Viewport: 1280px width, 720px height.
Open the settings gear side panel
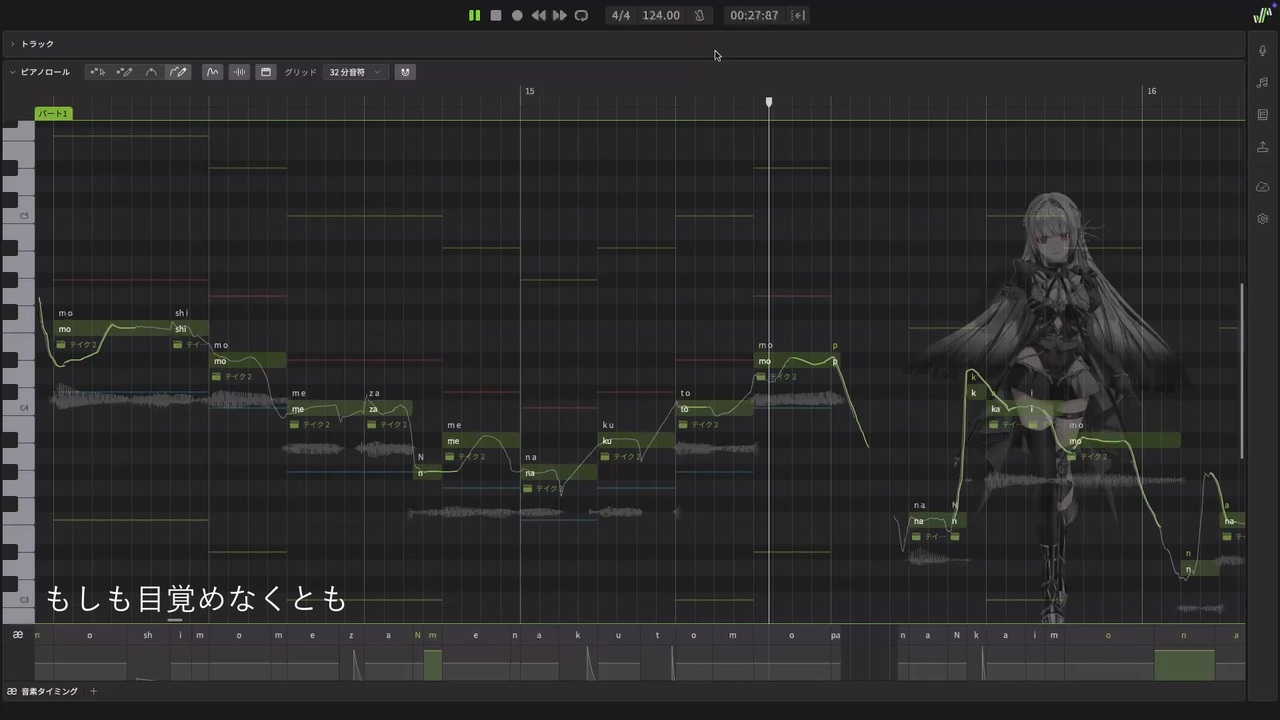pyautogui.click(x=1263, y=218)
